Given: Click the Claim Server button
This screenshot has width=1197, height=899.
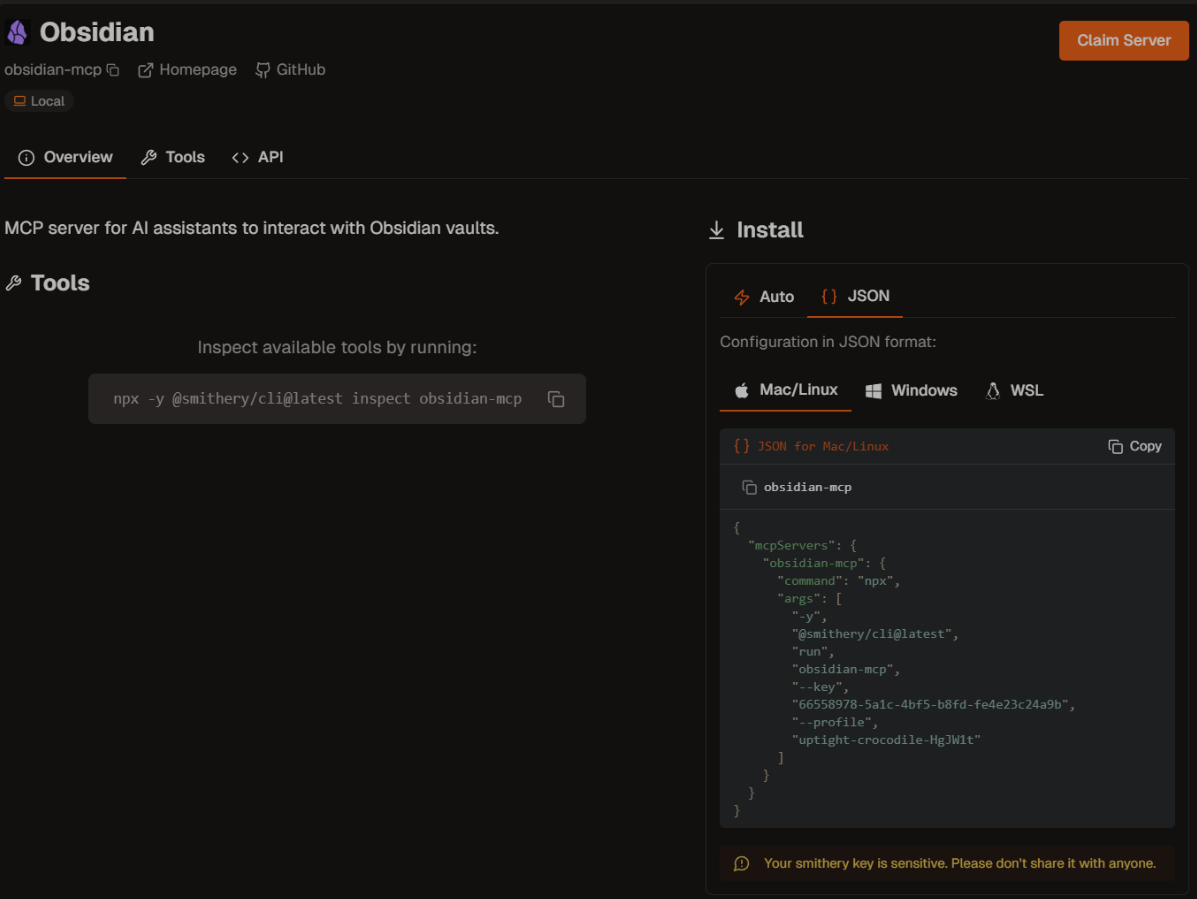Looking at the screenshot, I should tap(1124, 40).
